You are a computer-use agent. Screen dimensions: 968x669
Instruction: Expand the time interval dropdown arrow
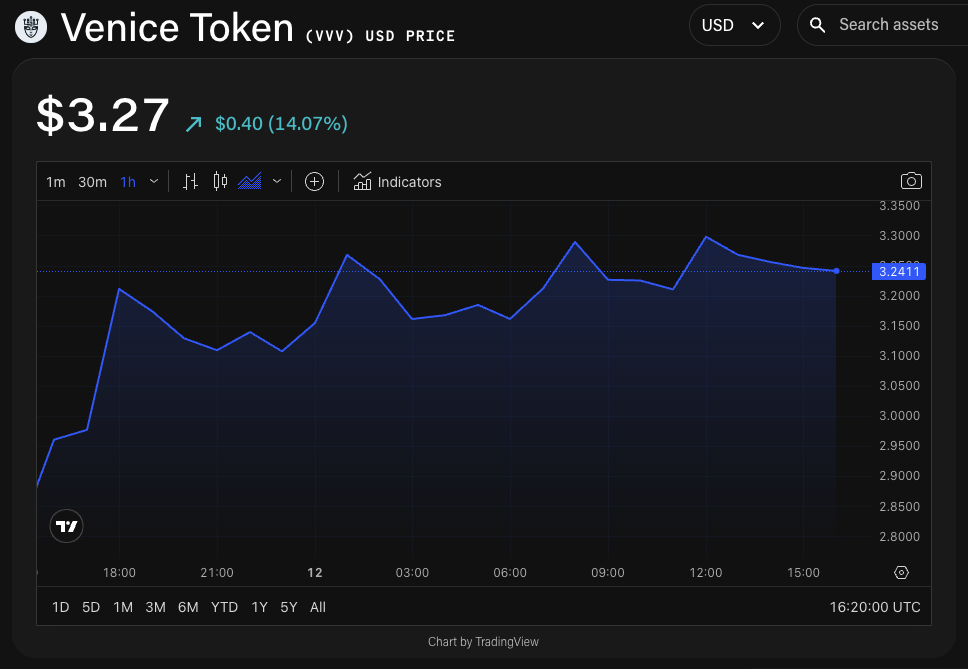tap(154, 181)
